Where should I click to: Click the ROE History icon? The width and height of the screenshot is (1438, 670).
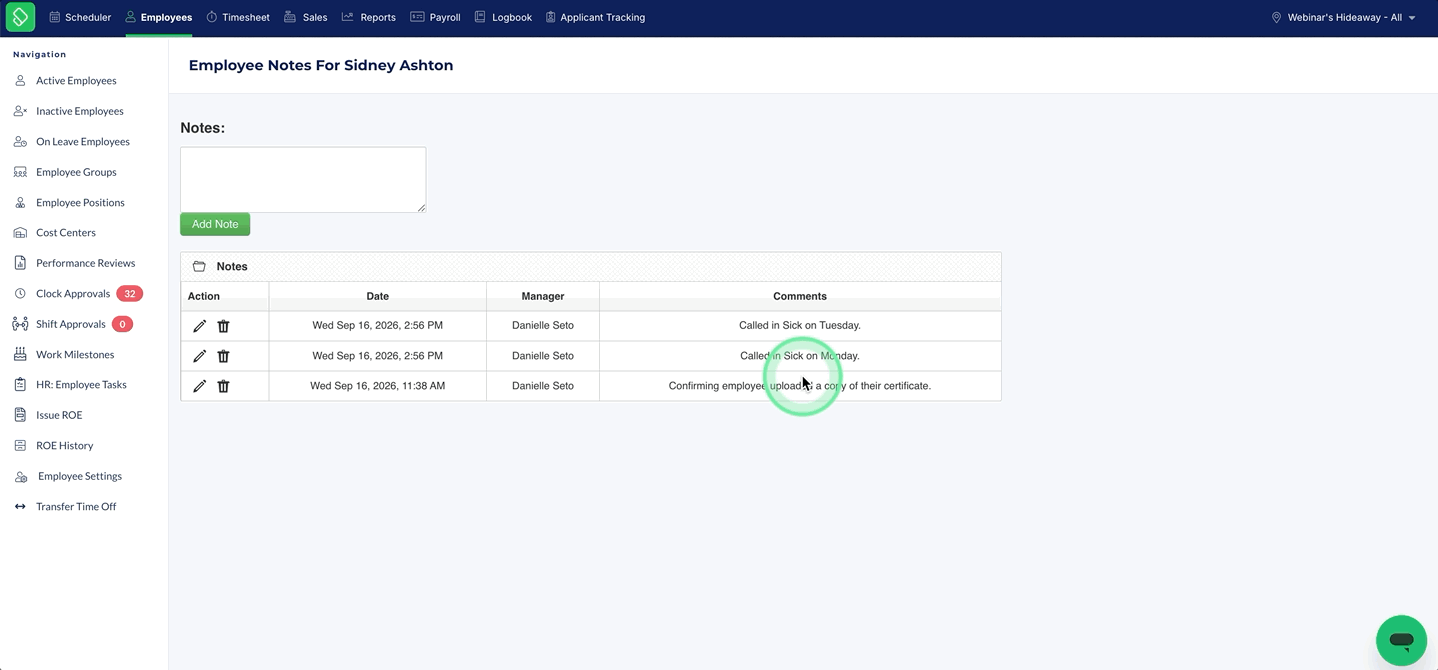click(x=20, y=445)
